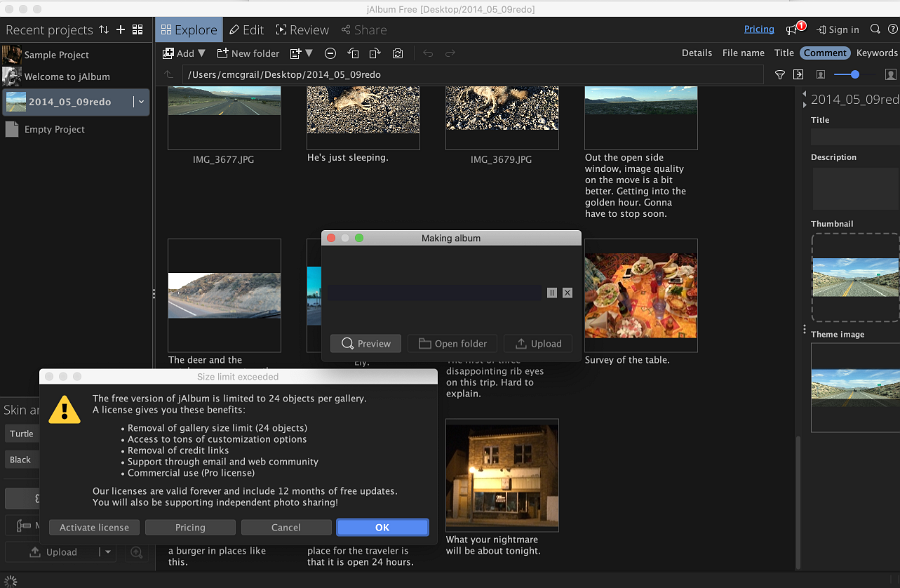Select IMG_3677.JPG thumbnail
This screenshot has width=900, height=588.
(224, 118)
